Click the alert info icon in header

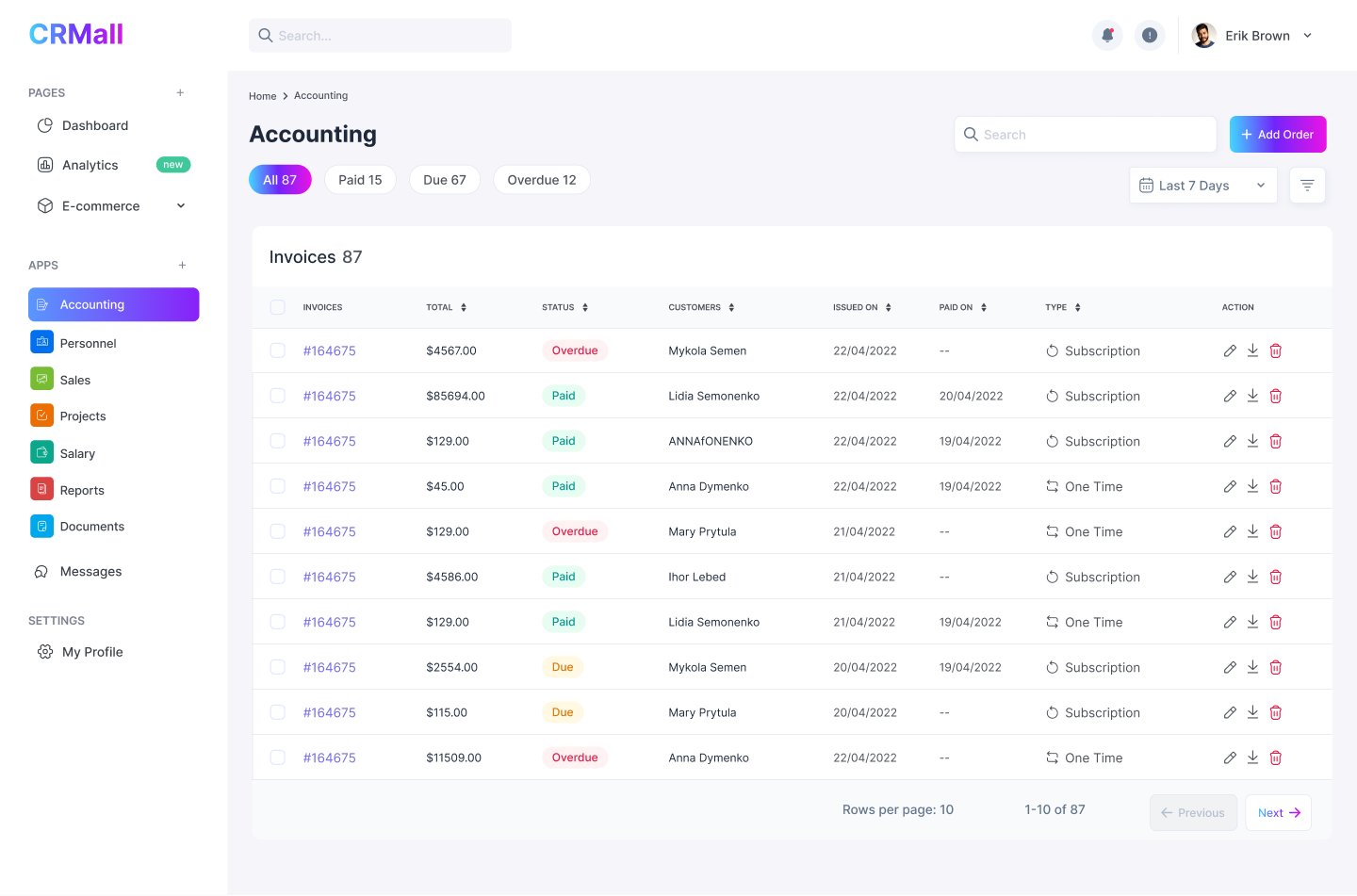(x=1149, y=36)
